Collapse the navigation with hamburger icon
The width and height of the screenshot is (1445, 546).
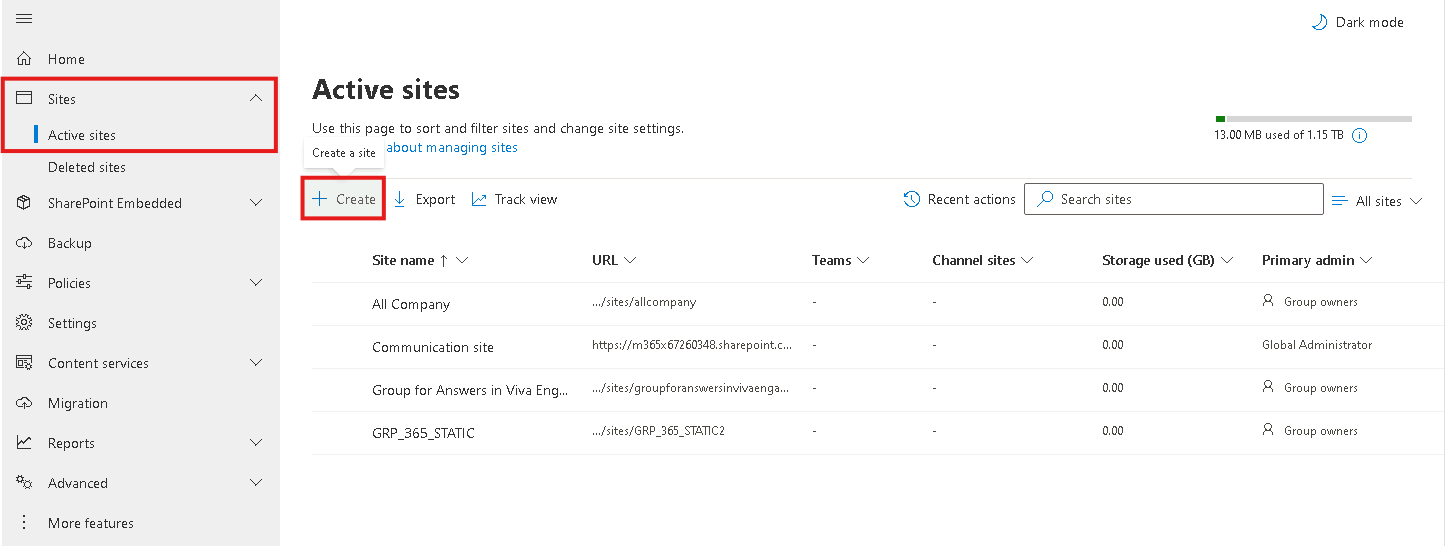[x=25, y=19]
